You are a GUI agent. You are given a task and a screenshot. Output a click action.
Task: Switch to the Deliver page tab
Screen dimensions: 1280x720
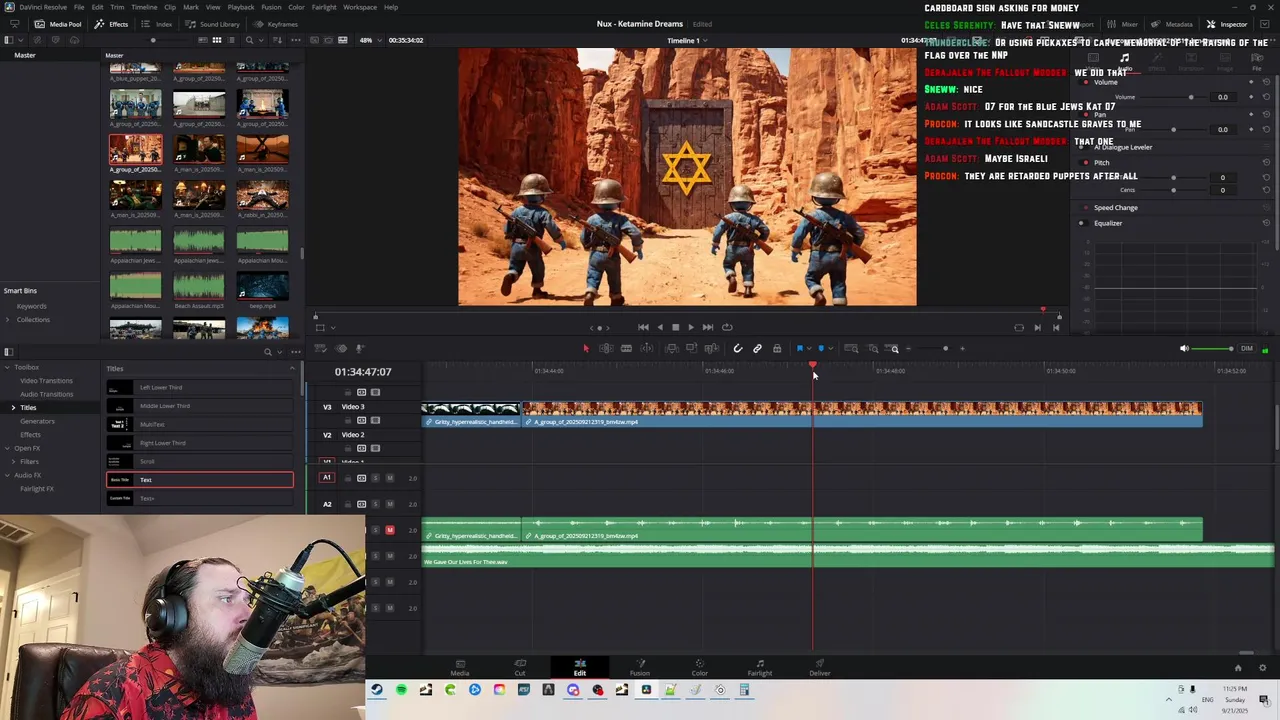820,667
